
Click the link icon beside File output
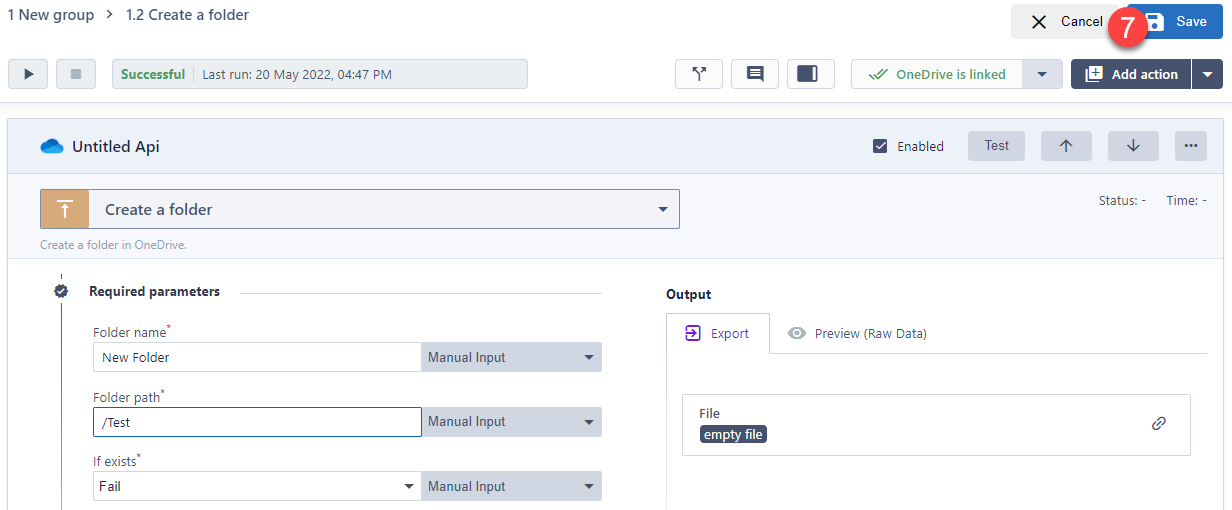coord(1159,423)
